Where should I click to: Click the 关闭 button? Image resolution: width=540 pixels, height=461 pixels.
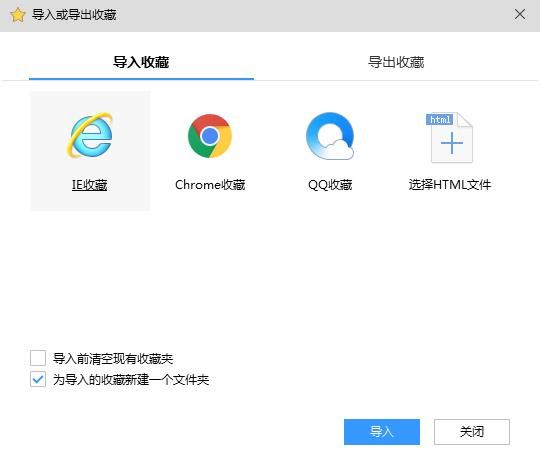tap(471, 432)
